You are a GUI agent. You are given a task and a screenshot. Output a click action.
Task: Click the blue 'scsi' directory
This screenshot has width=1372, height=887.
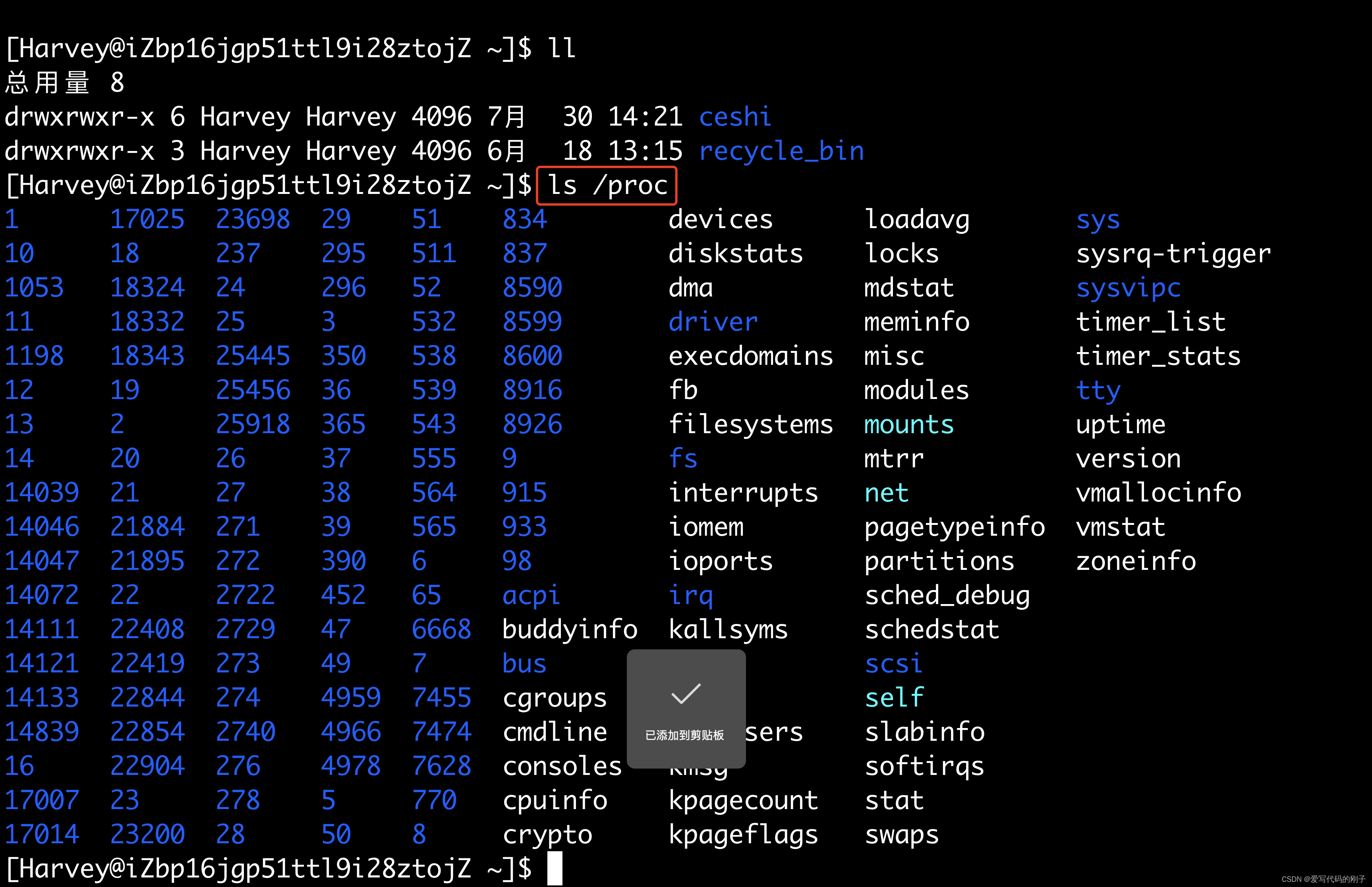(x=894, y=664)
